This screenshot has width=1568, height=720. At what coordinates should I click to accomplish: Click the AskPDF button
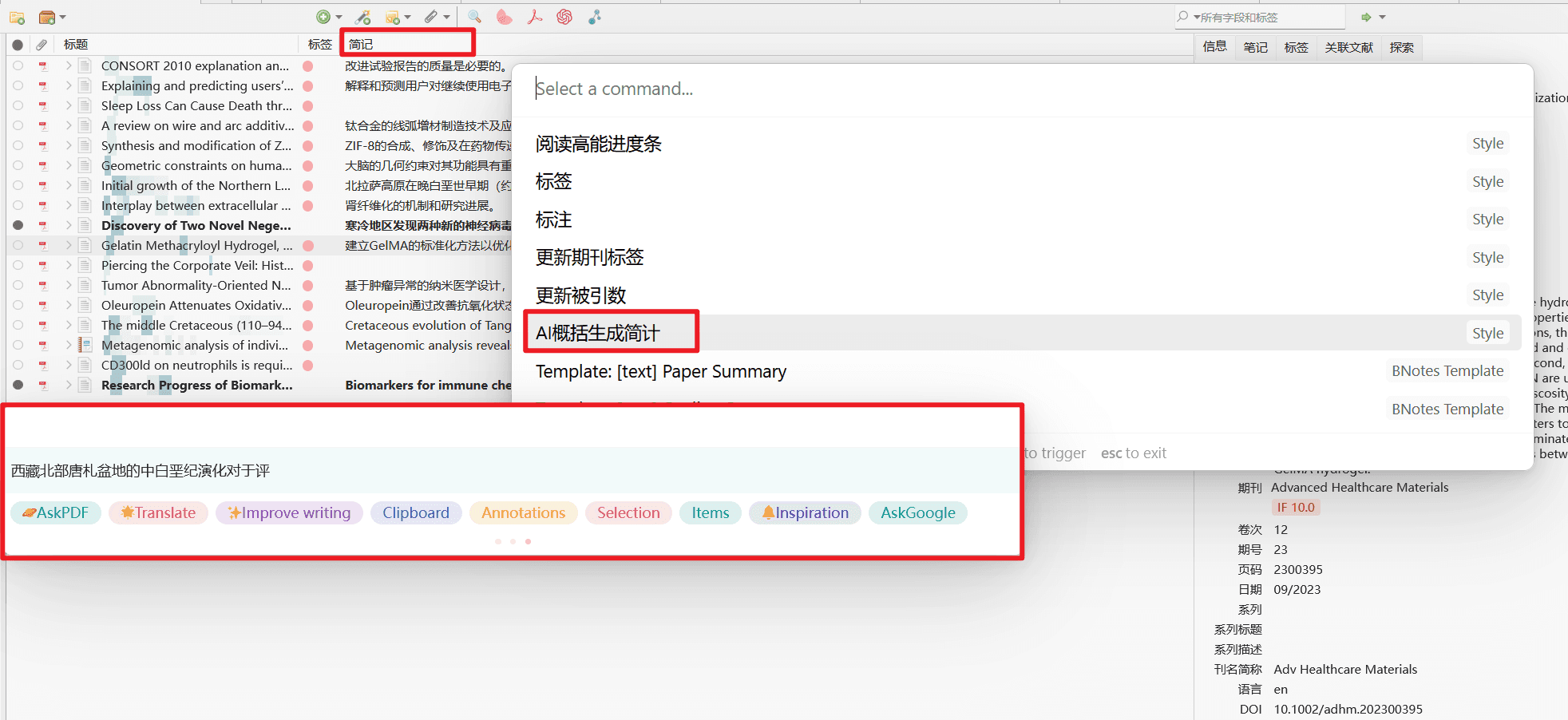(x=56, y=512)
